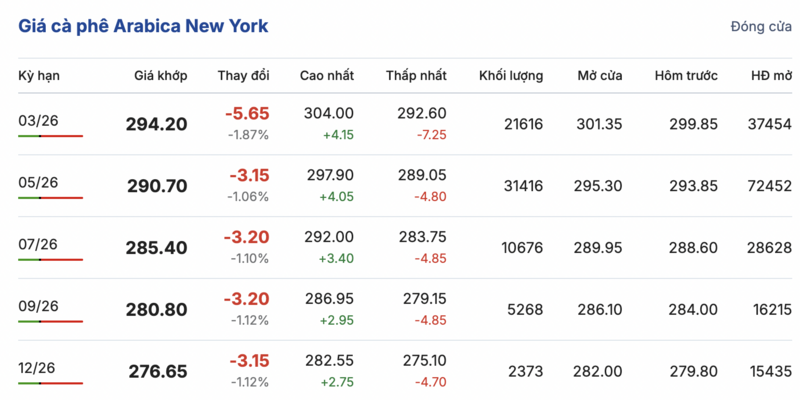This screenshot has width=800, height=400.
Task: Select the 07/26 contract row
Action: coord(38,244)
